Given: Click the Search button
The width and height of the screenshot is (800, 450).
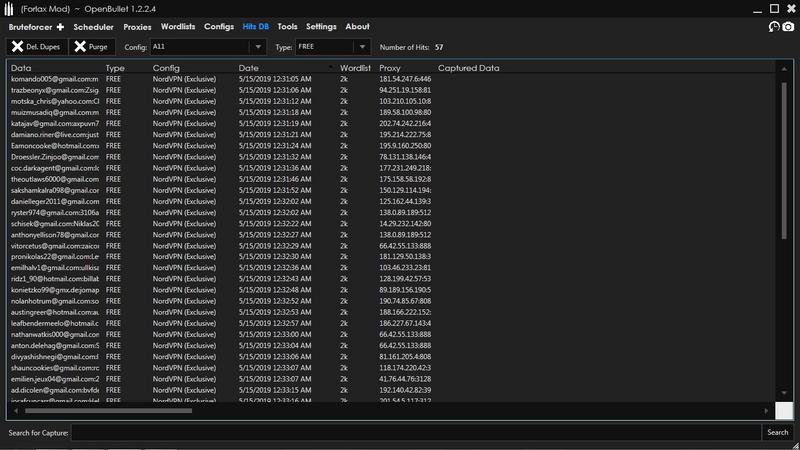Looking at the screenshot, I should [778, 432].
